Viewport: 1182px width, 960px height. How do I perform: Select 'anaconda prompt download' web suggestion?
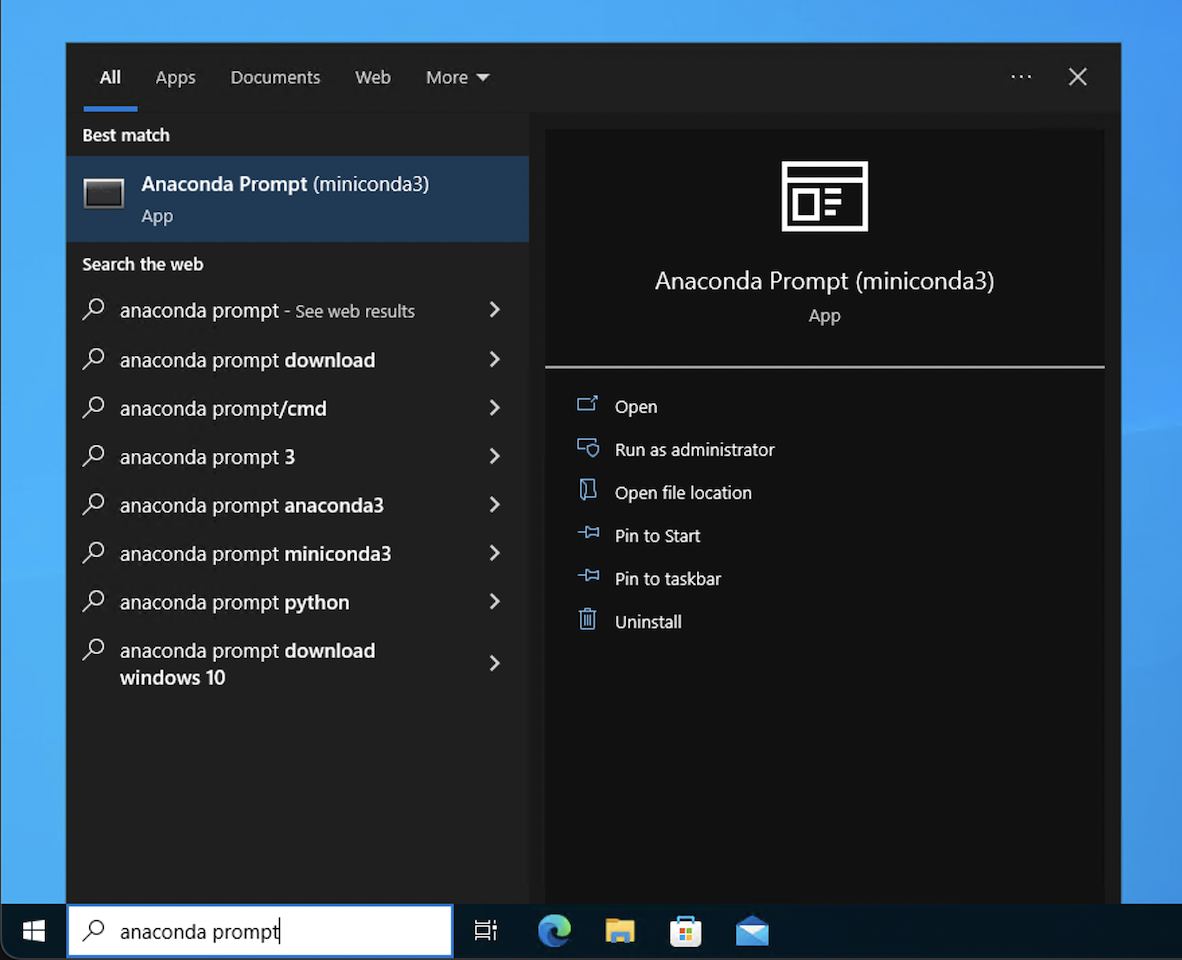(x=247, y=360)
